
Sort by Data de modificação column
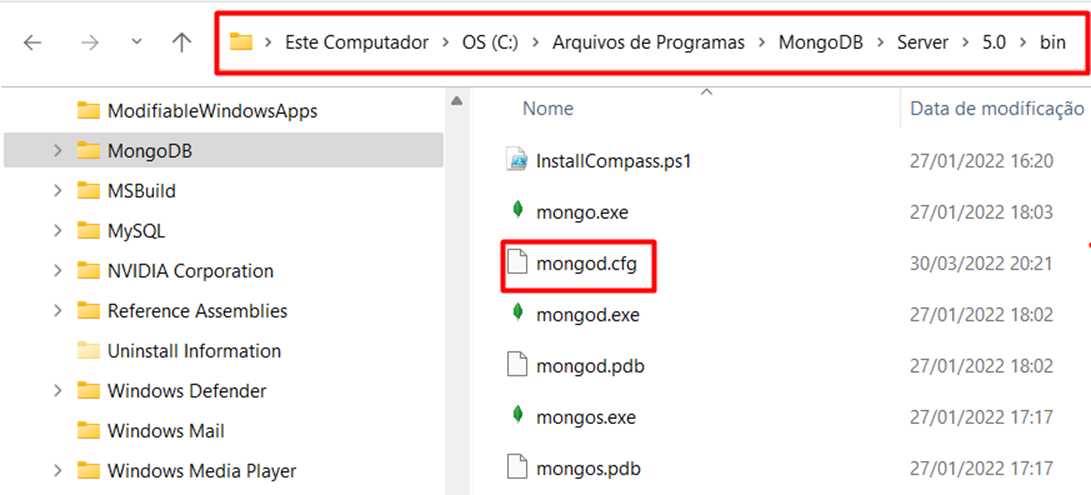tap(997, 109)
